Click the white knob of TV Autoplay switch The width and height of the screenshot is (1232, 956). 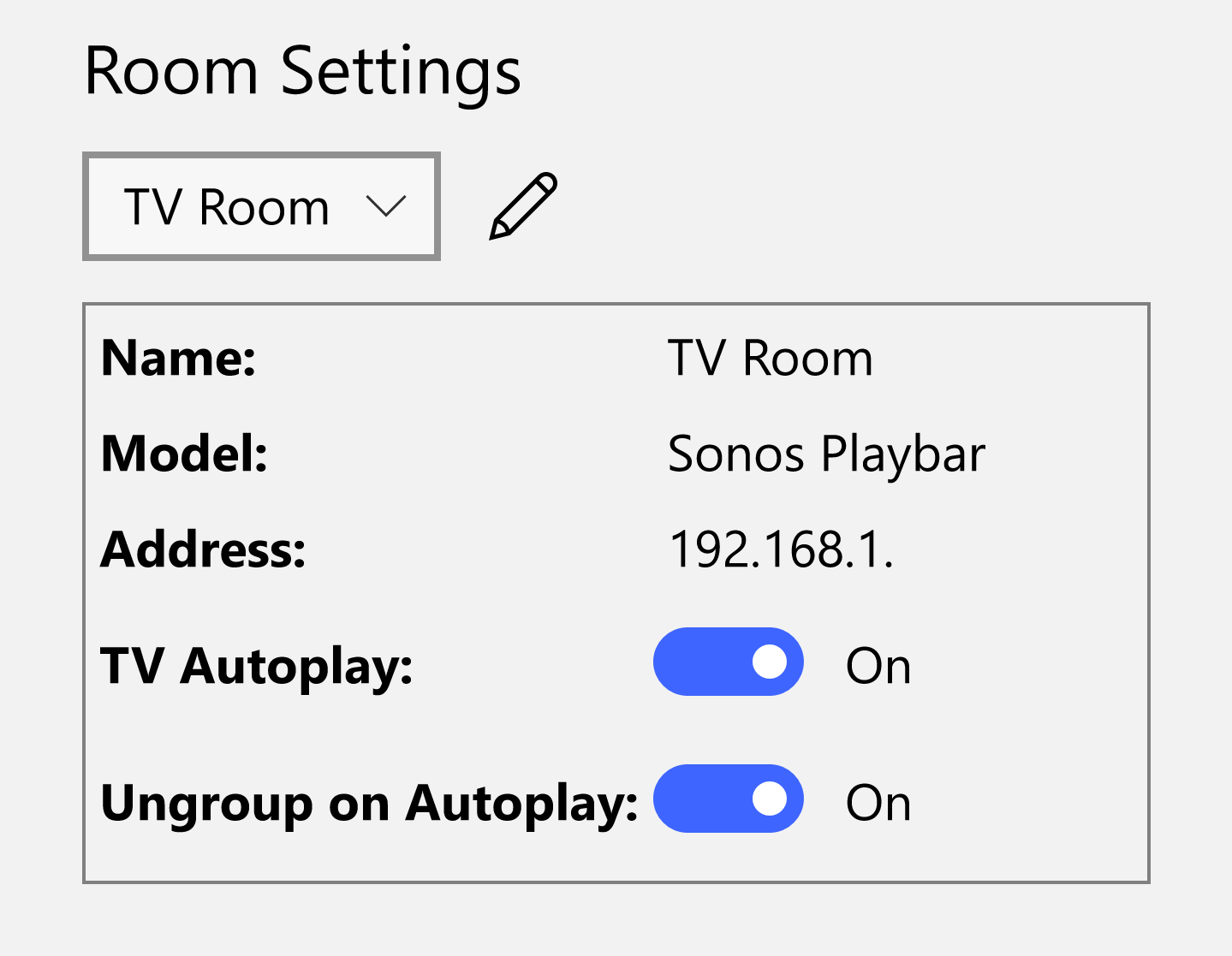click(770, 662)
